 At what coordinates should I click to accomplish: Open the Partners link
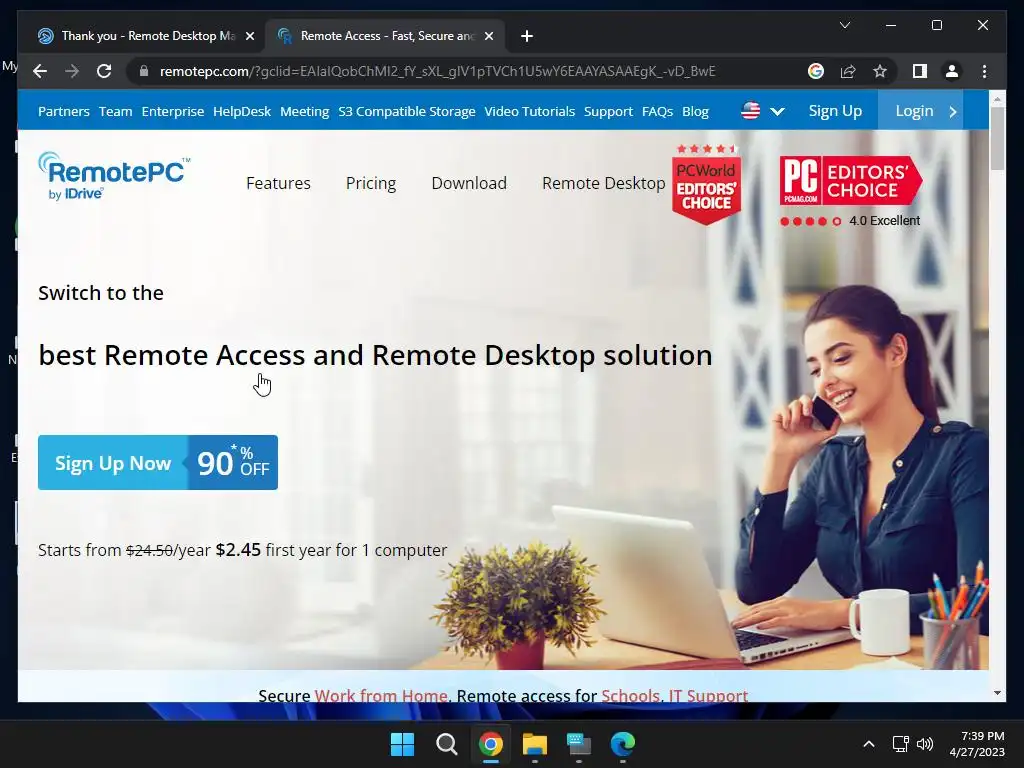coord(63,112)
